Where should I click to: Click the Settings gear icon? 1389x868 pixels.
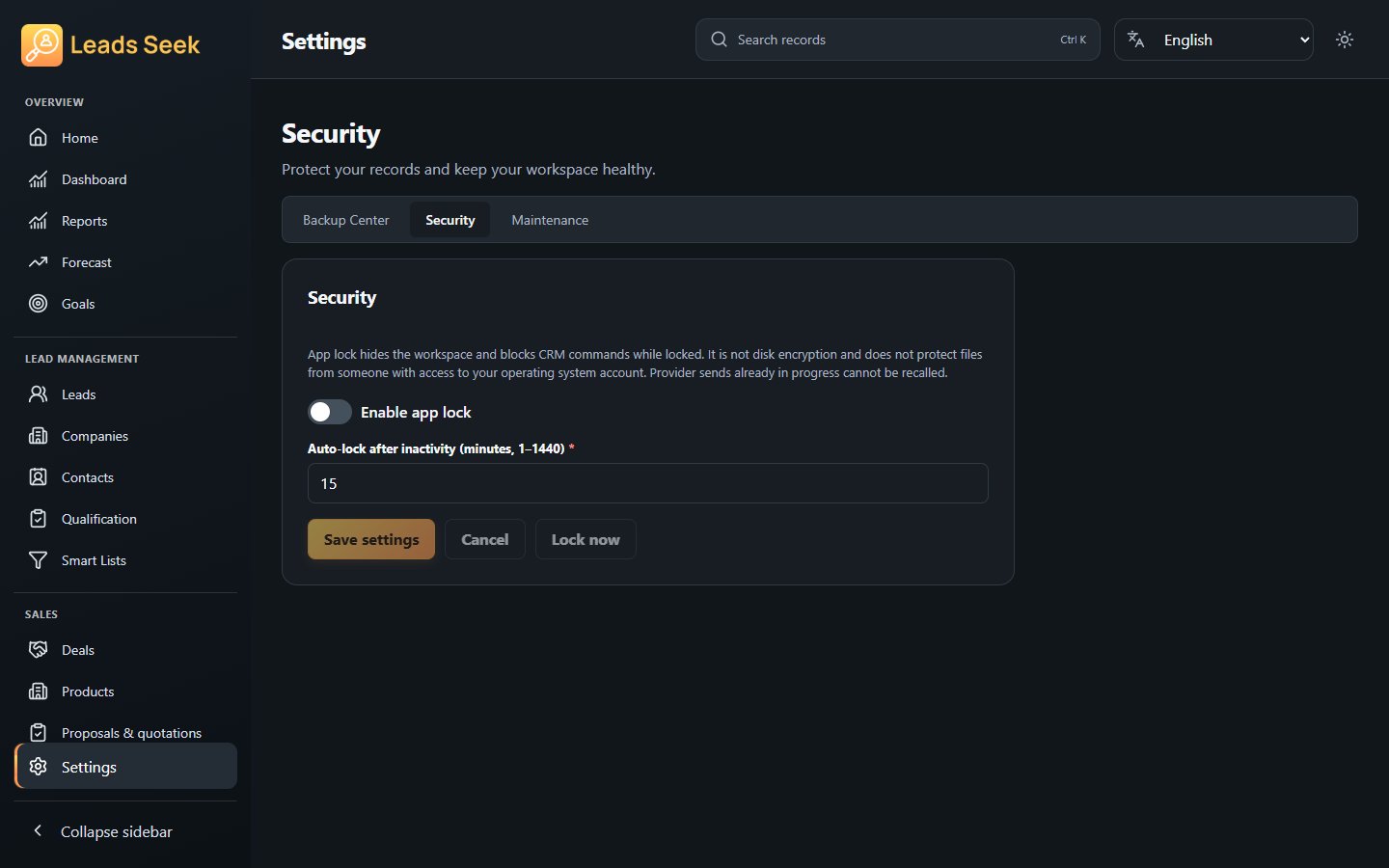coord(38,767)
